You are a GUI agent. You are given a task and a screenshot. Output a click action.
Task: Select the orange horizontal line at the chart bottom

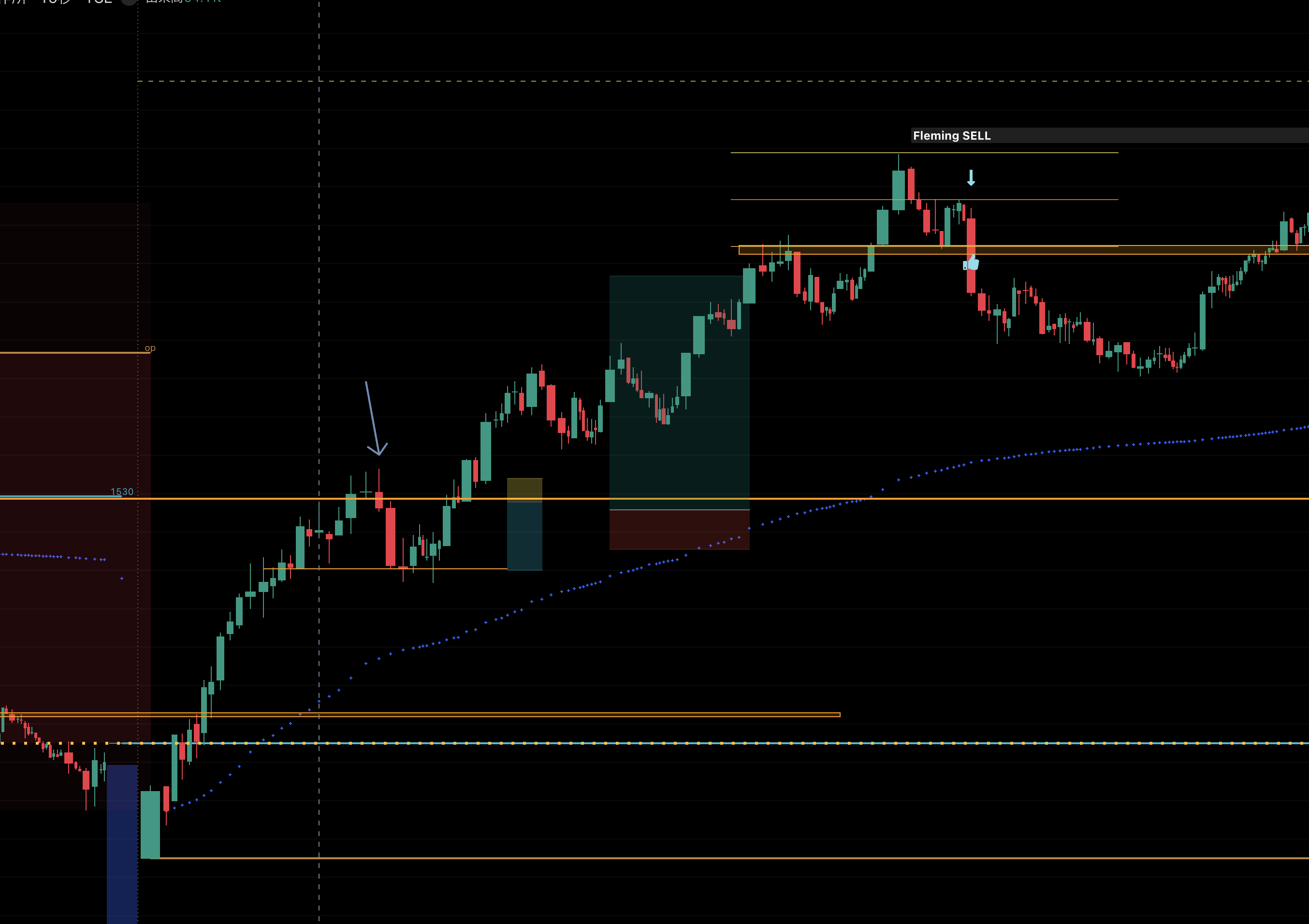pos(730,858)
